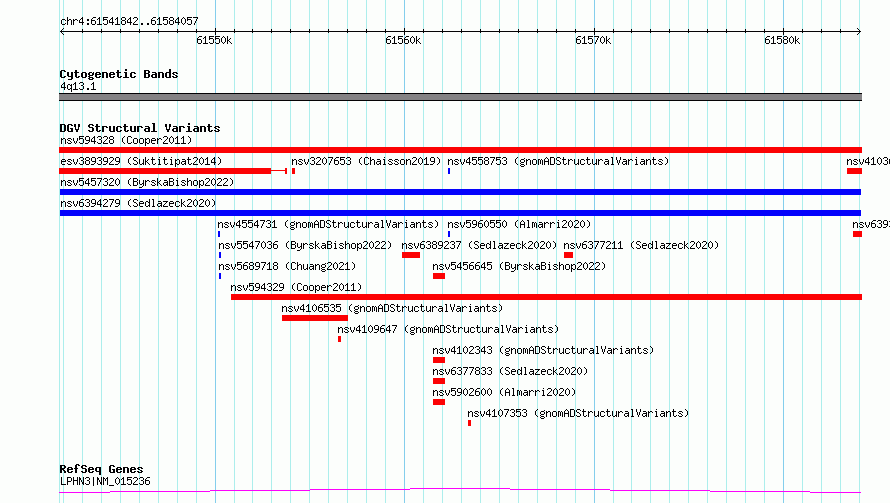Click the blue tick under nsv4554731

[x=219, y=234]
